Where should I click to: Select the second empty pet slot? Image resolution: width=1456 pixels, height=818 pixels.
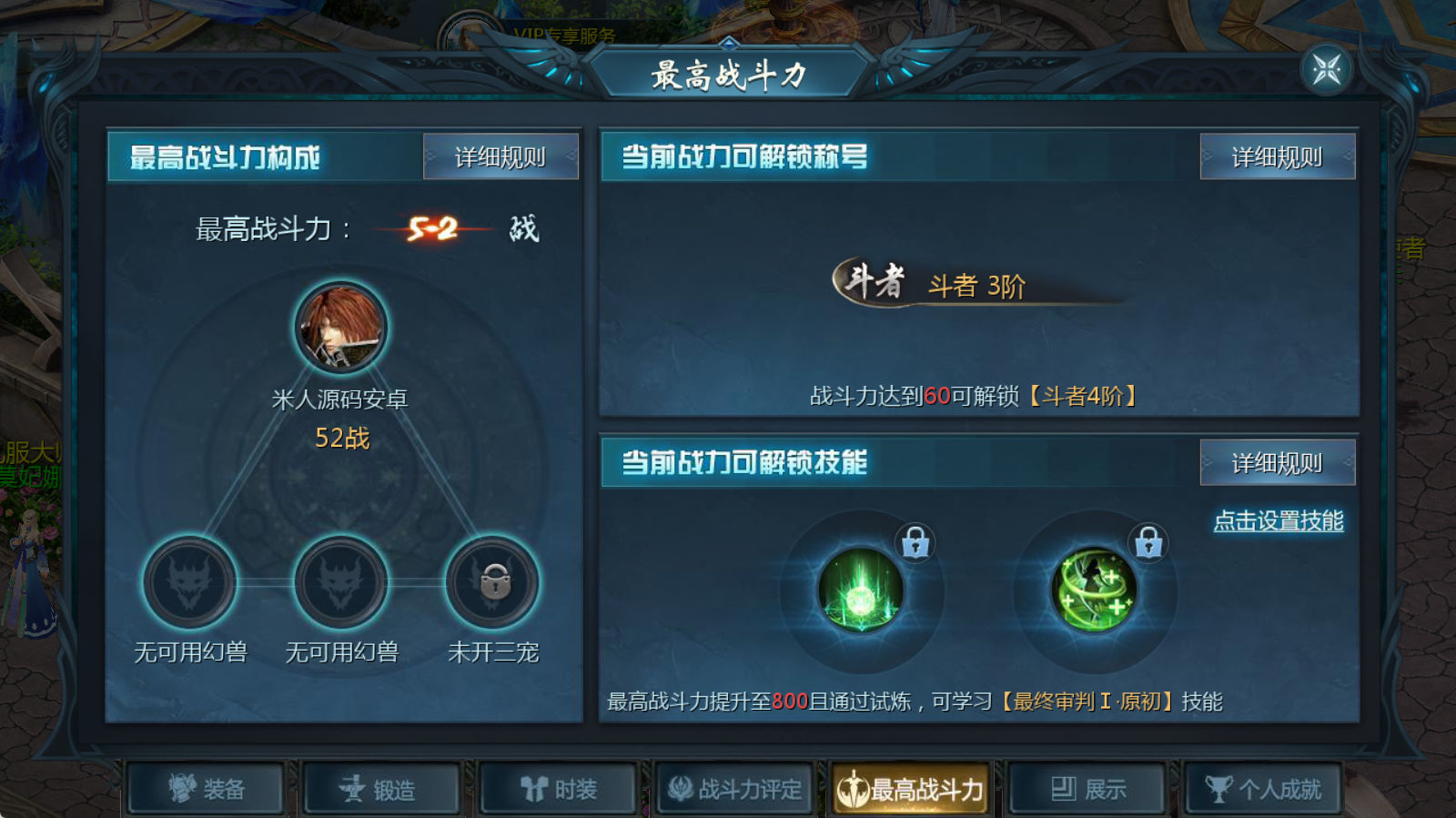[341, 582]
